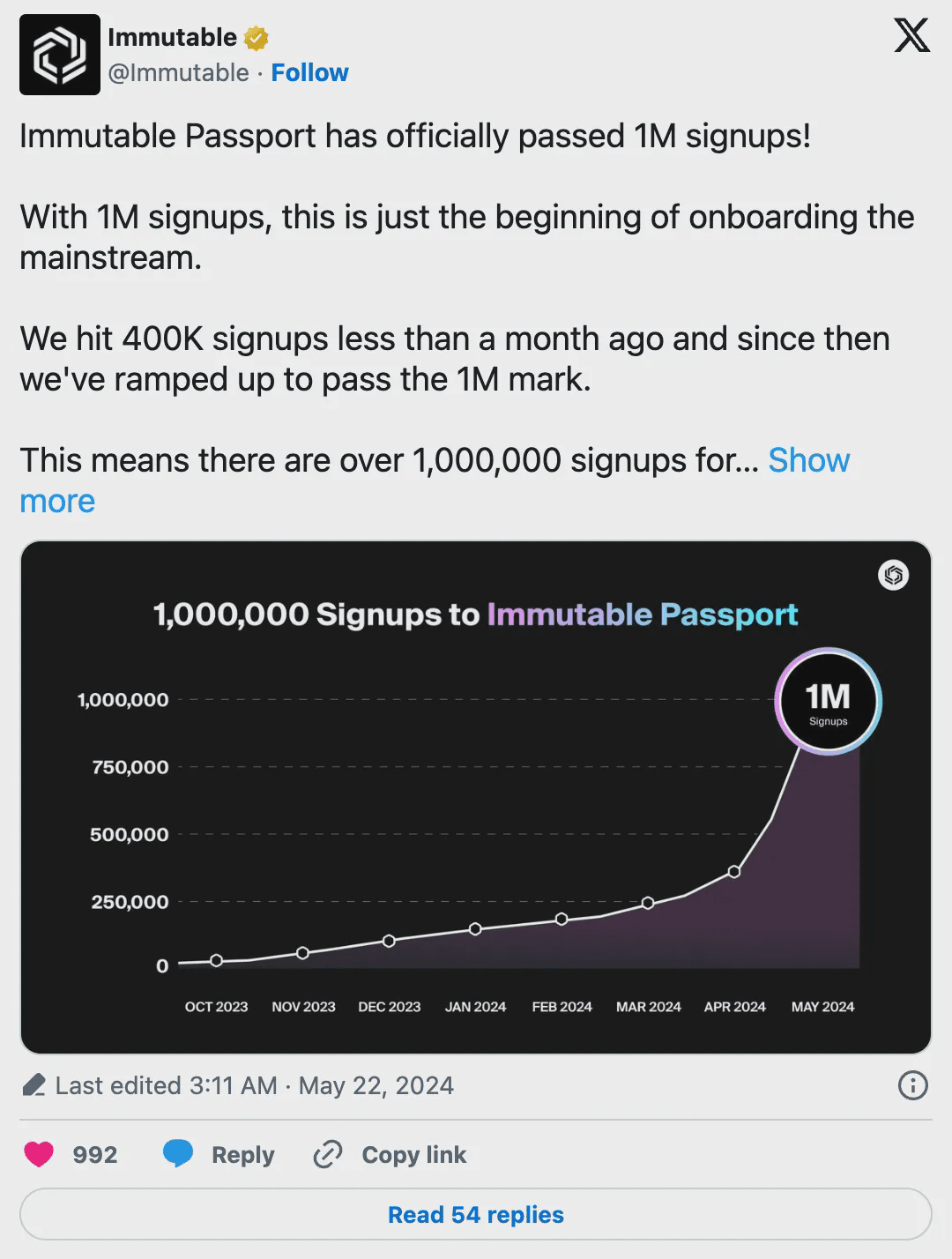
Task: Click the Immutable logo inside the chart
Action: click(x=893, y=576)
